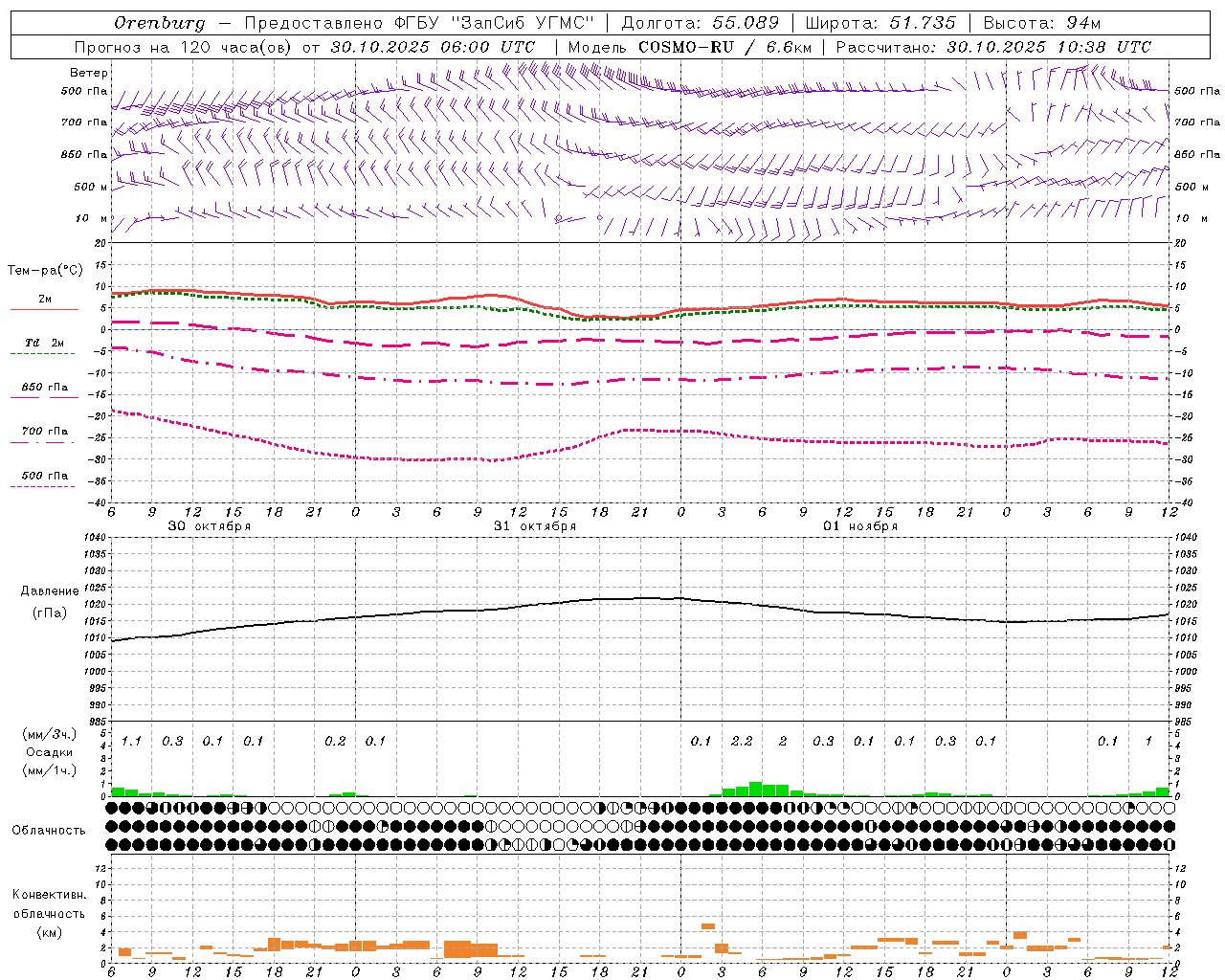
Task: Select the 31 октября date label
Action: (535, 526)
